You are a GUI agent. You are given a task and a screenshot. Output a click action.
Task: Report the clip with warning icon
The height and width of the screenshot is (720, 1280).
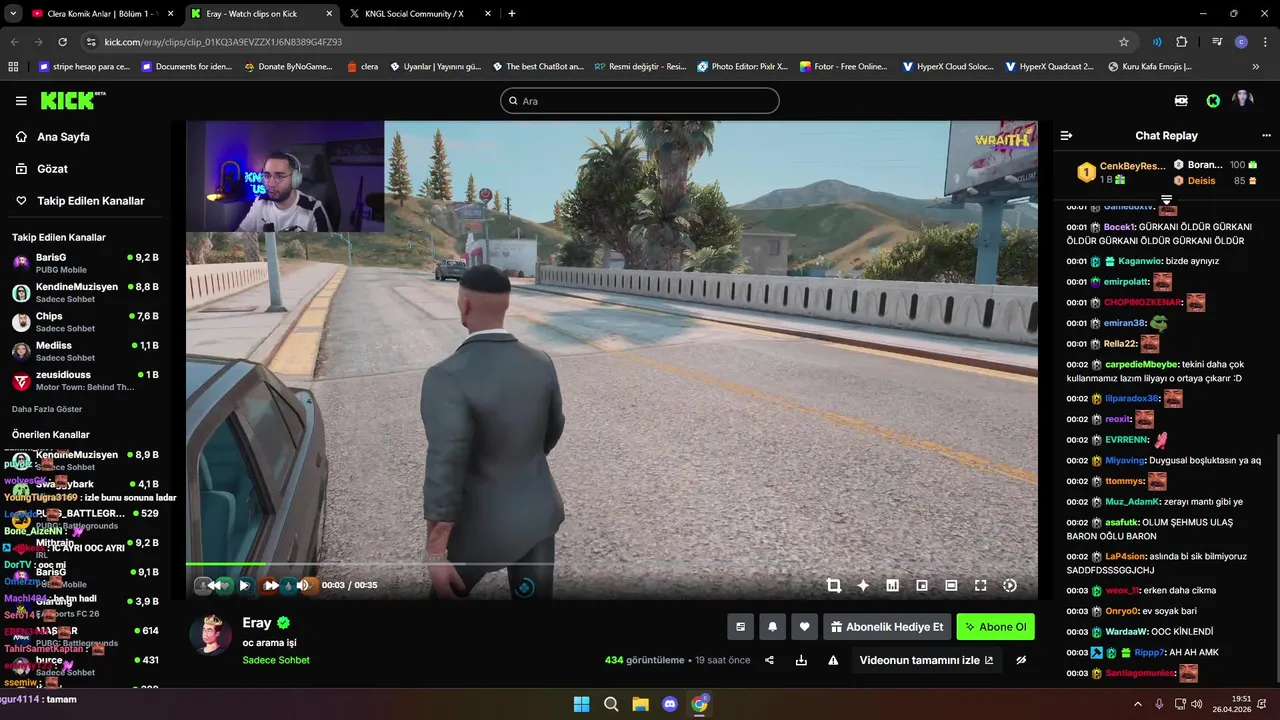pyautogui.click(x=833, y=660)
